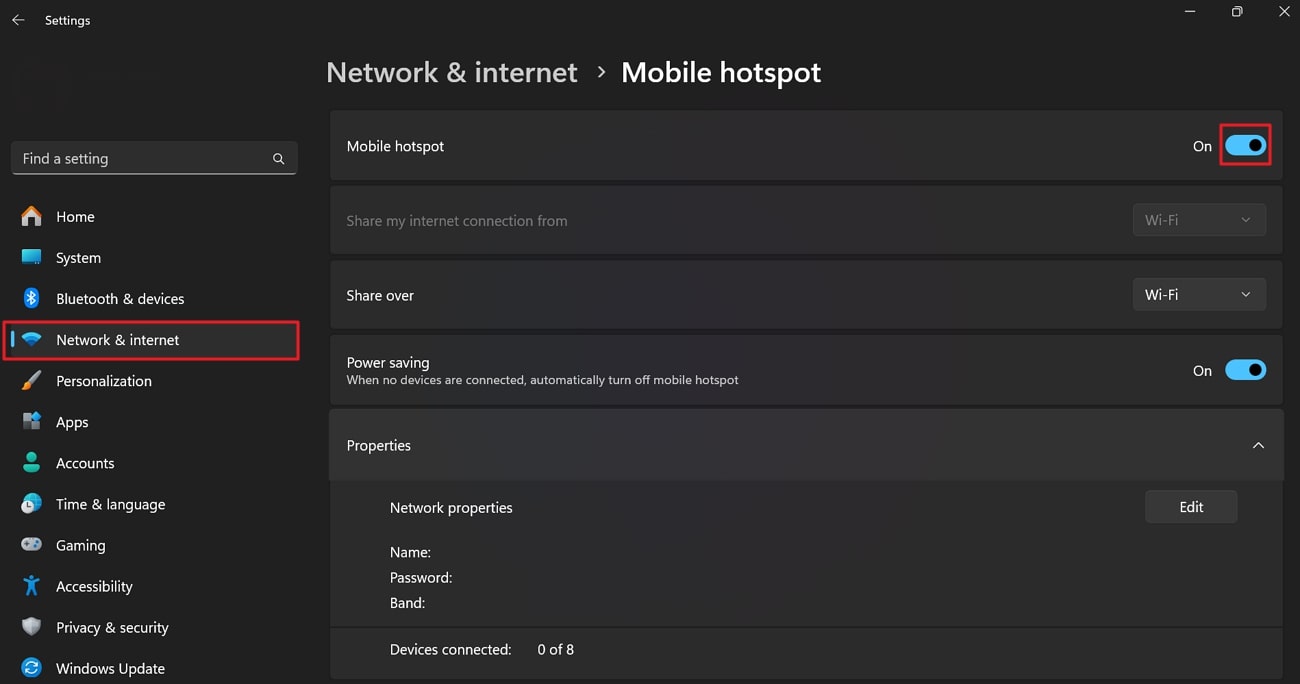Open the Accessibility icon

click(x=32, y=586)
